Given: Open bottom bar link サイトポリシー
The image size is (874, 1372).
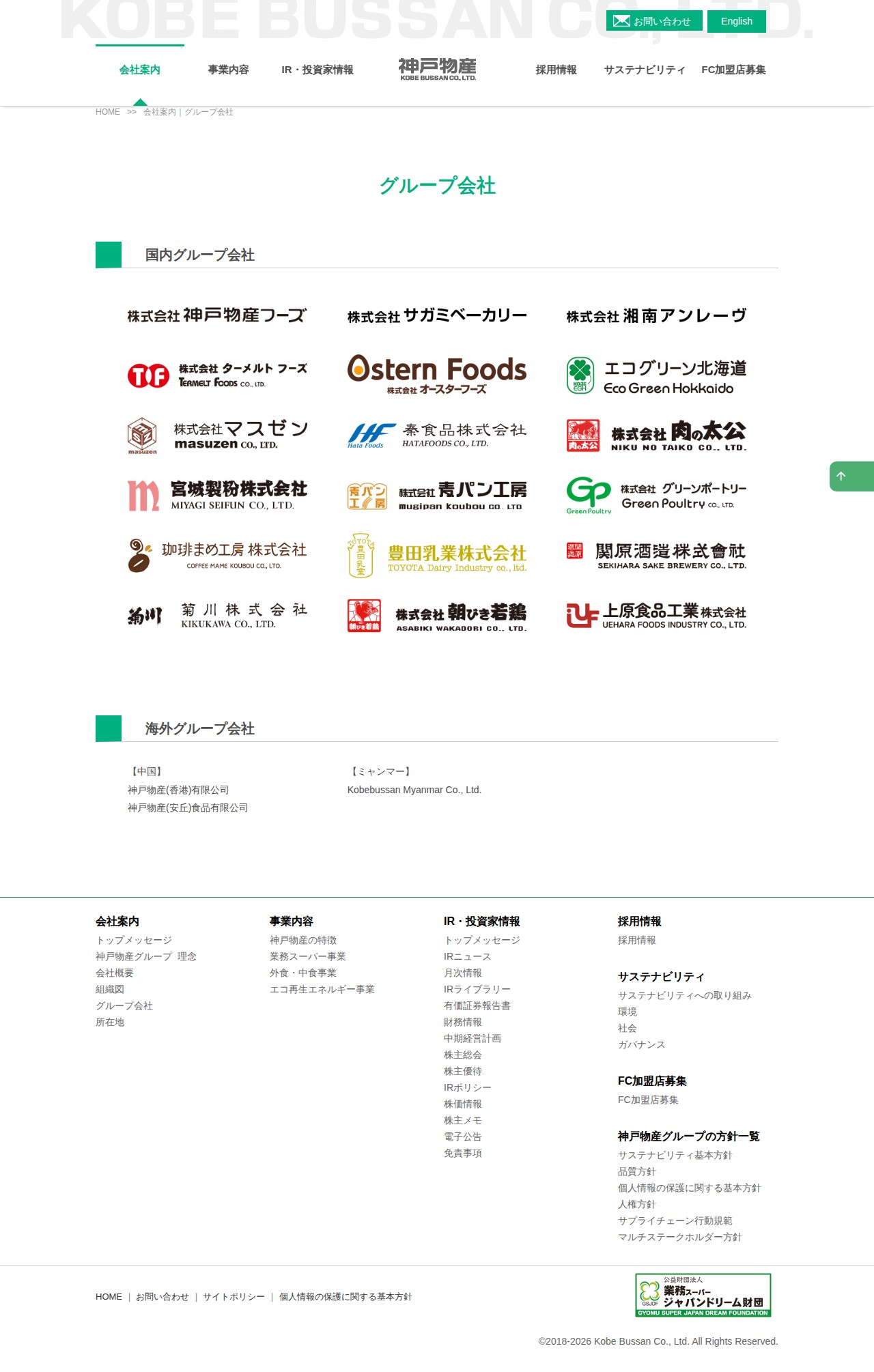Looking at the screenshot, I should (x=234, y=1296).
